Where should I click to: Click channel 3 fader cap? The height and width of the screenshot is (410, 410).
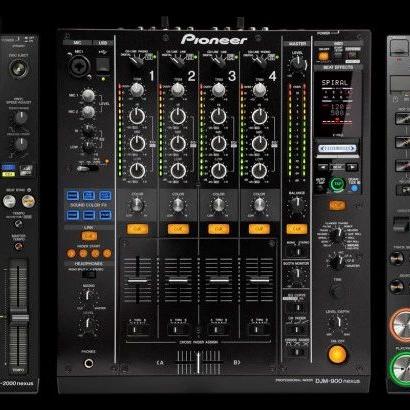click(x=219, y=280)
